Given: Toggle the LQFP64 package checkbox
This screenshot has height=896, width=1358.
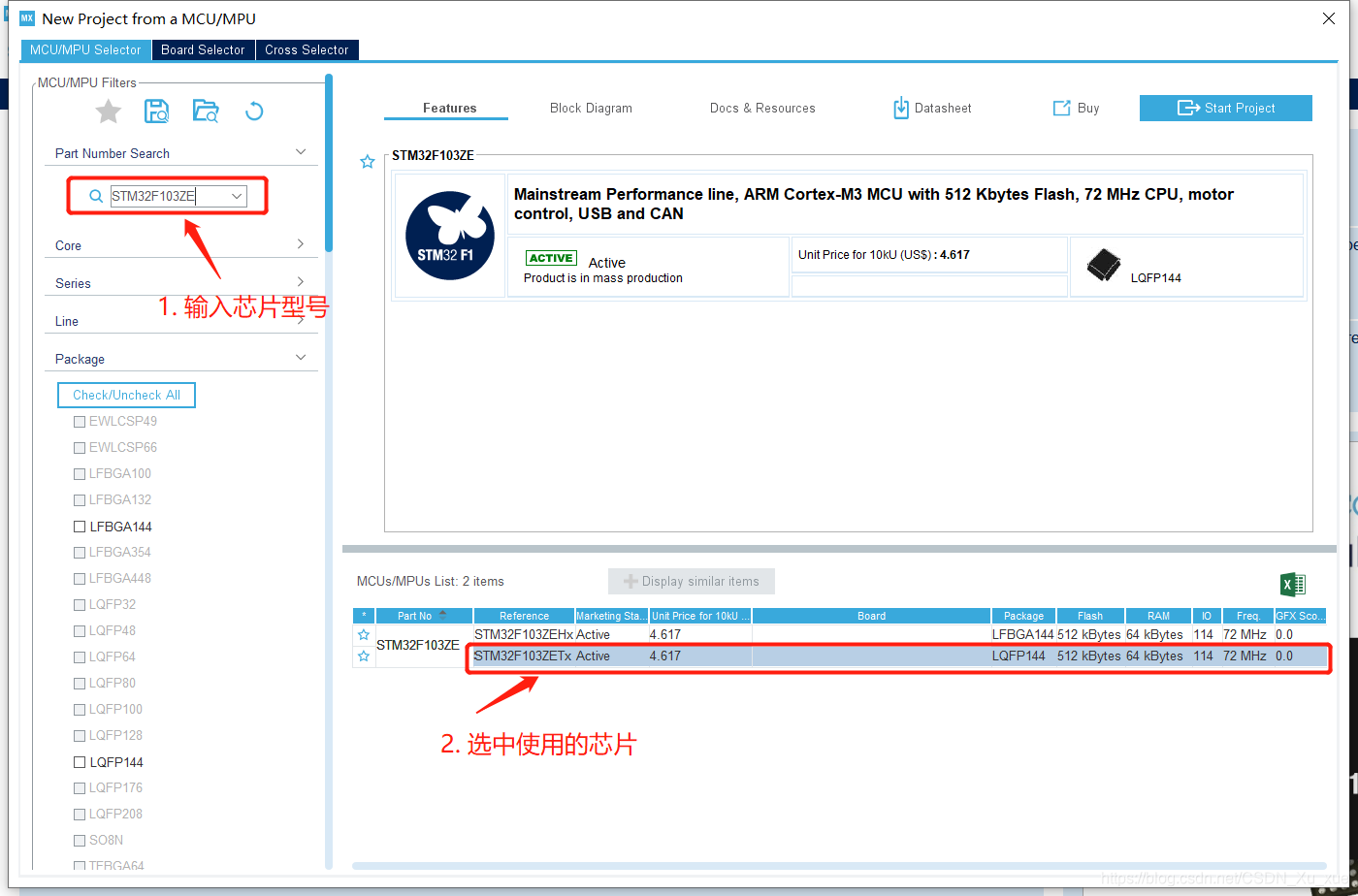Looking at the screenshot, I should [x=80, y=657].
